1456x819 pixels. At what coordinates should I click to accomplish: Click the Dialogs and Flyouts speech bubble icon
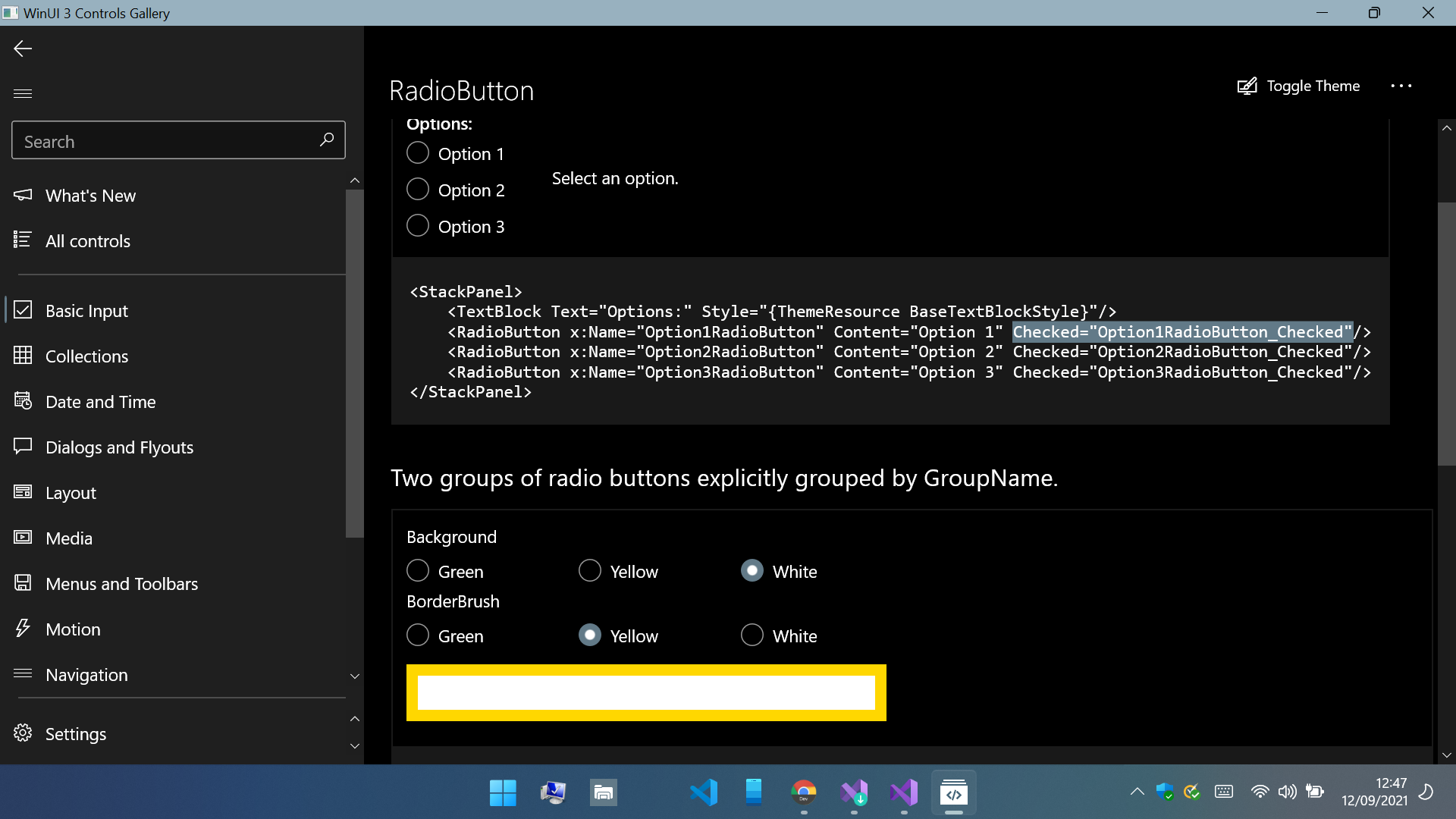tap(22, 447)
